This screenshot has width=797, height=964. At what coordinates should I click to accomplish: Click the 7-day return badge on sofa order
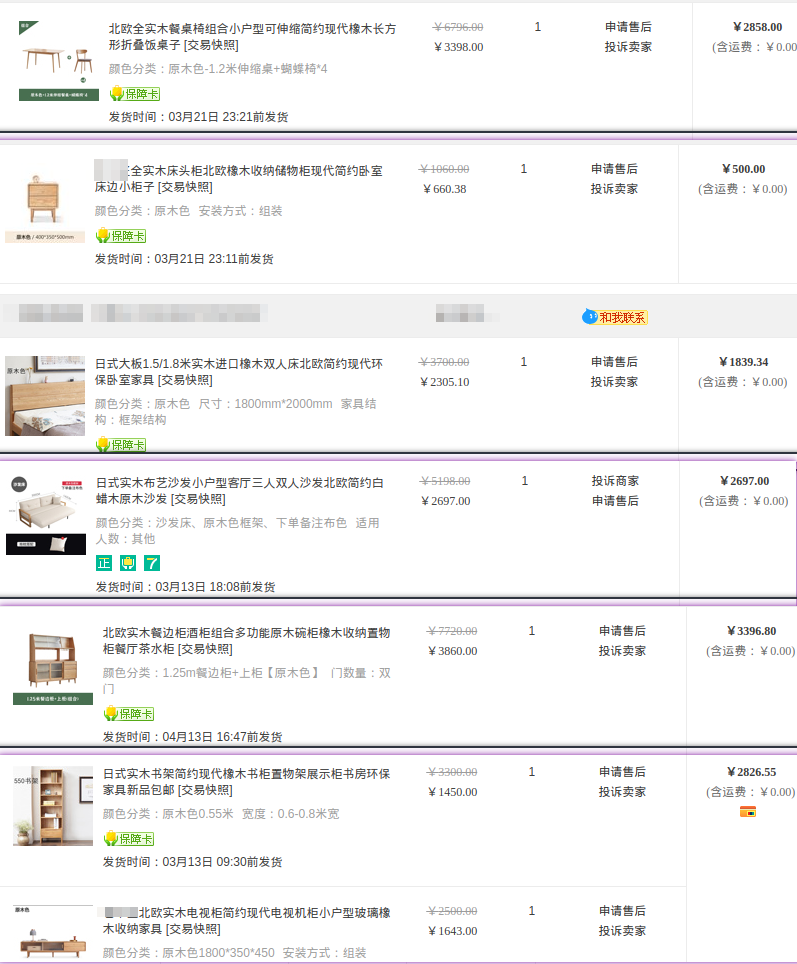tap(152, 563)
